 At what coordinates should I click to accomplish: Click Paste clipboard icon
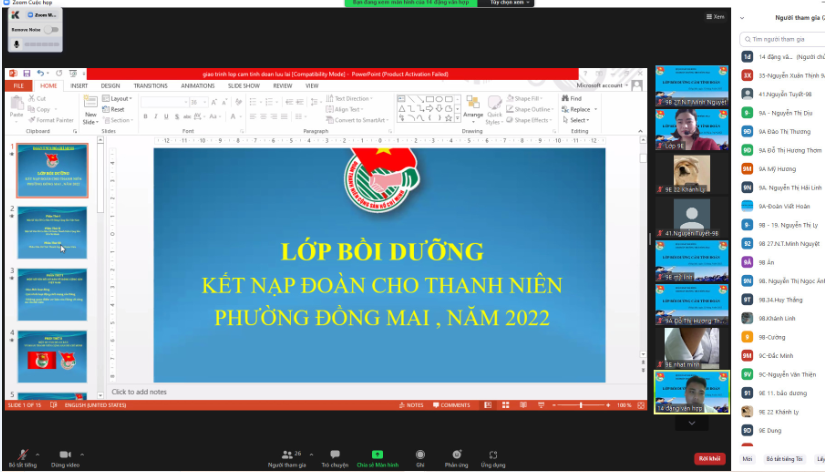[x=17, y=104]
